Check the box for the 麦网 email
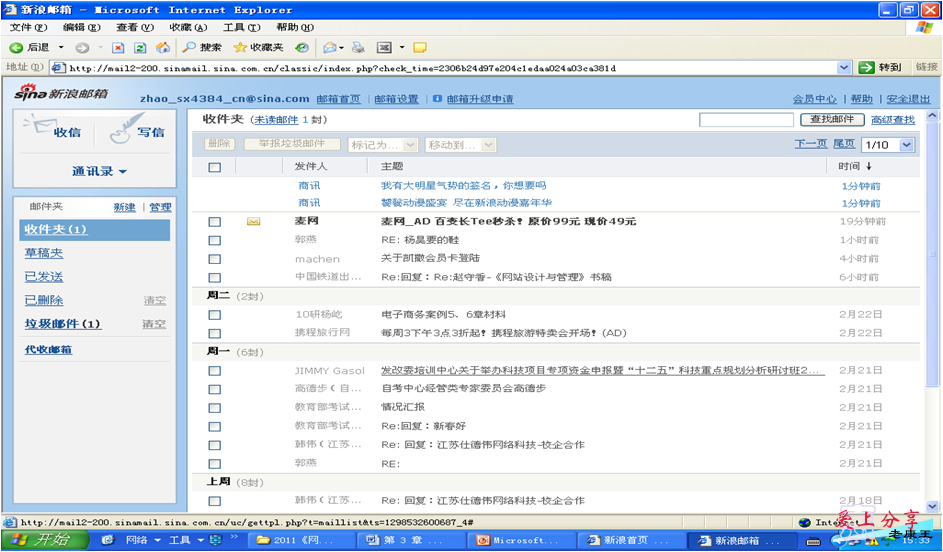Screen dimensions: 943x552 coord(215,222)
